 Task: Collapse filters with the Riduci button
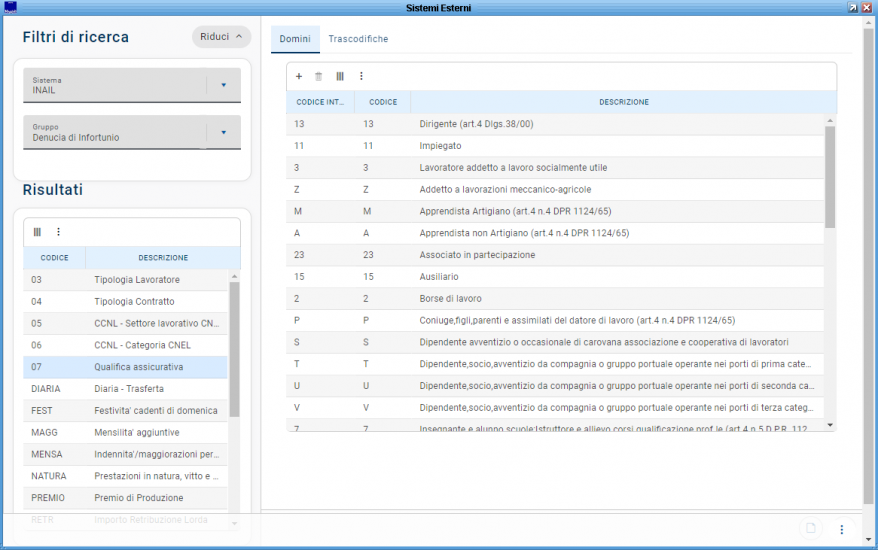pyautogui.click(x=221, y=37)
